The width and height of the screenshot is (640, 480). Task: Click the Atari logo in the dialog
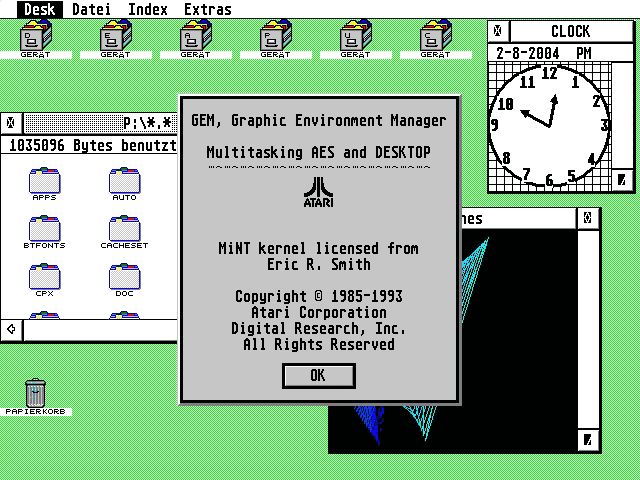click(318, 192)
